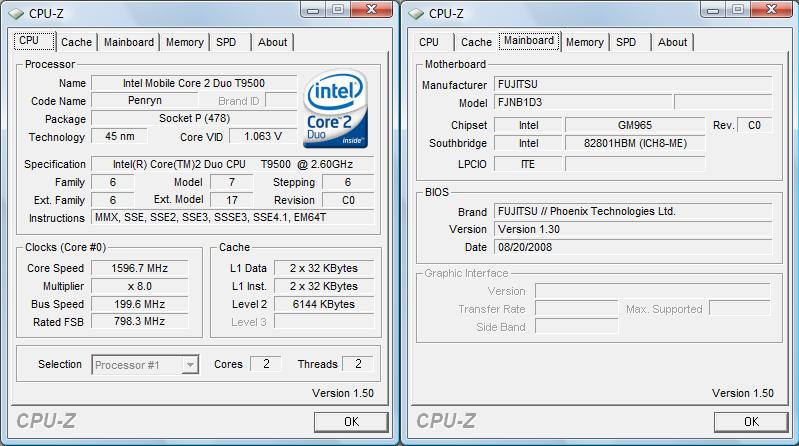Screen dimensions: 799x446
Task: Select the CPU tab in left window
Action: pyautogui.click(x=34, y=41)
